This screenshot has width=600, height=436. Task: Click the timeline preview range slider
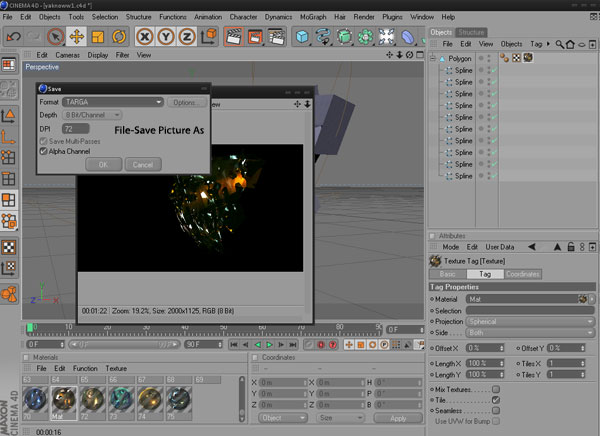coord(124,345)
